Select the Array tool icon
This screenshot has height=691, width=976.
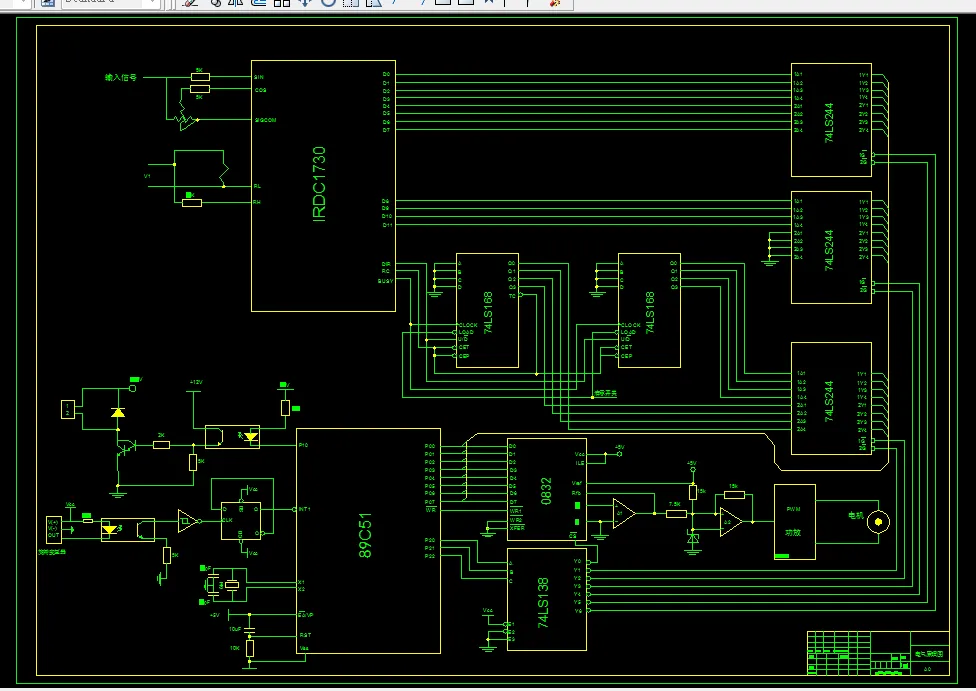(x=282, y=2)
